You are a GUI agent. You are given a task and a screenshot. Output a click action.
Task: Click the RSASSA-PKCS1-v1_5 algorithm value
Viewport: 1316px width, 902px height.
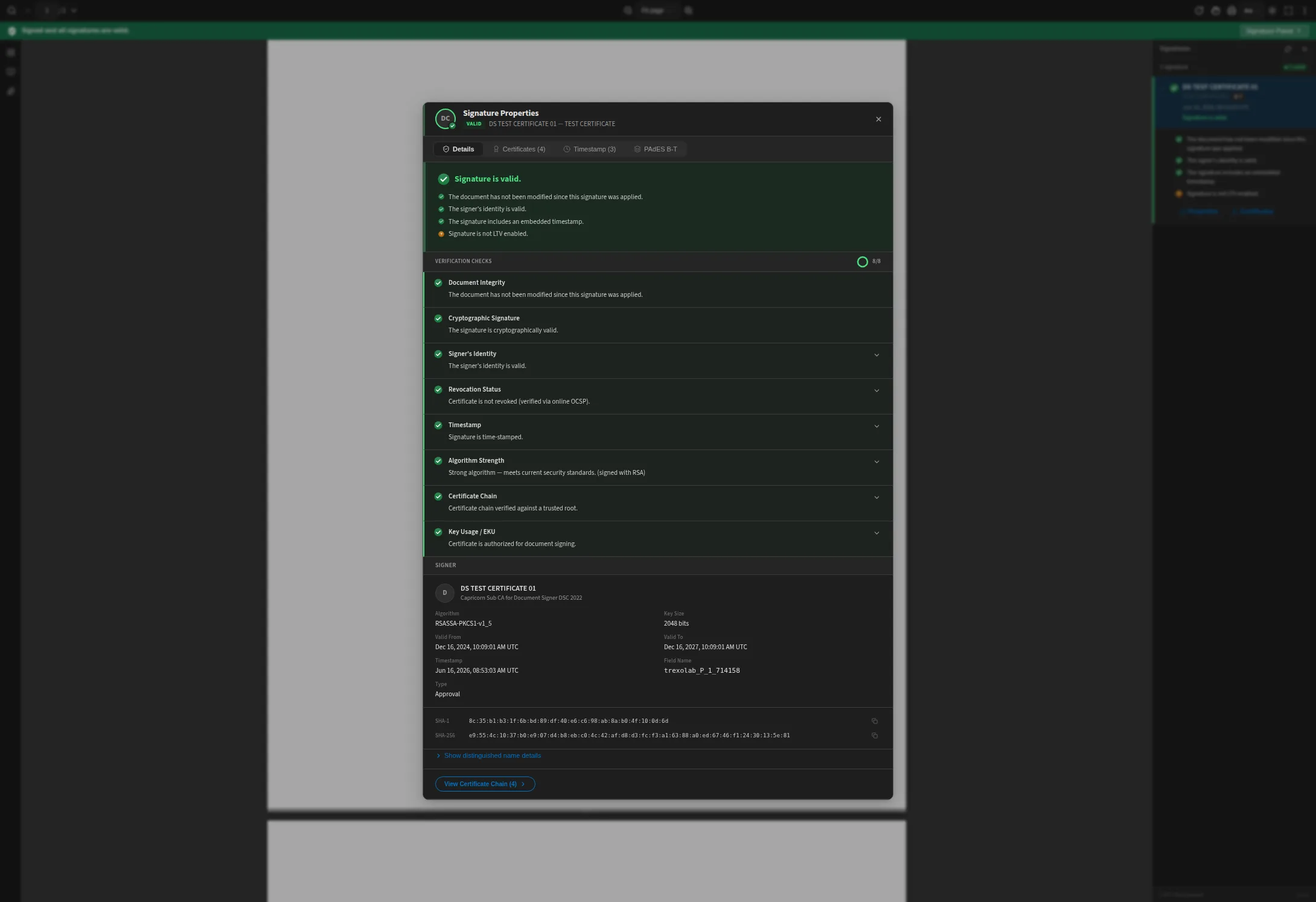[x=463, y=623]
